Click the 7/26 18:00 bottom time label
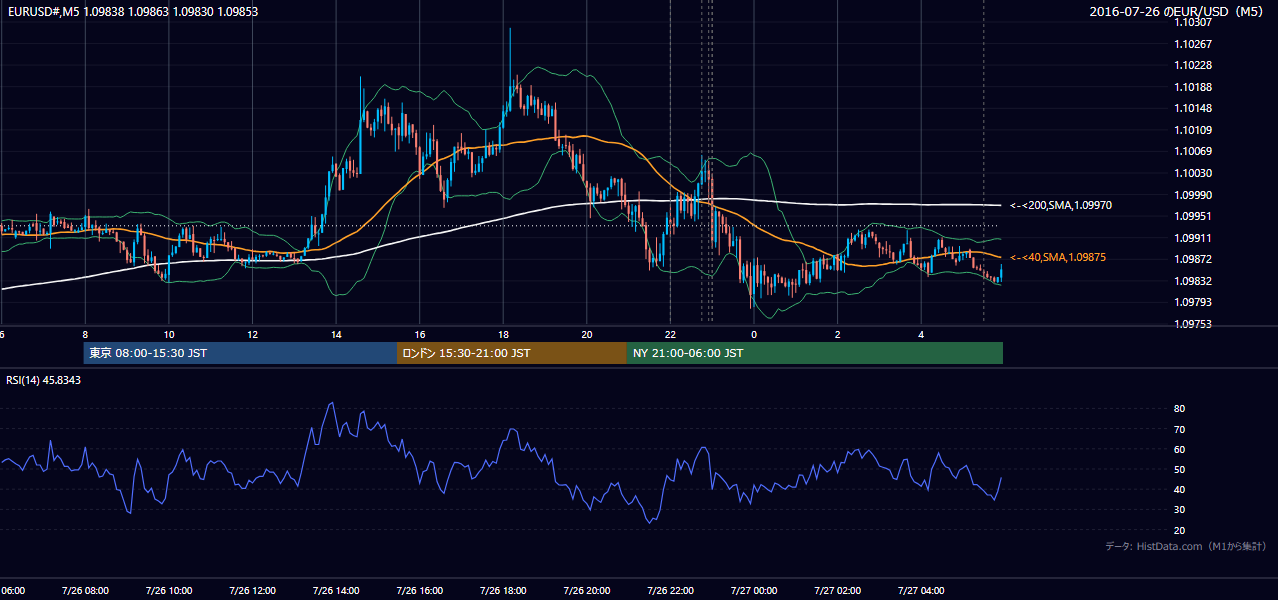This screenshot has height=600, width=1278. pos(503,590)
